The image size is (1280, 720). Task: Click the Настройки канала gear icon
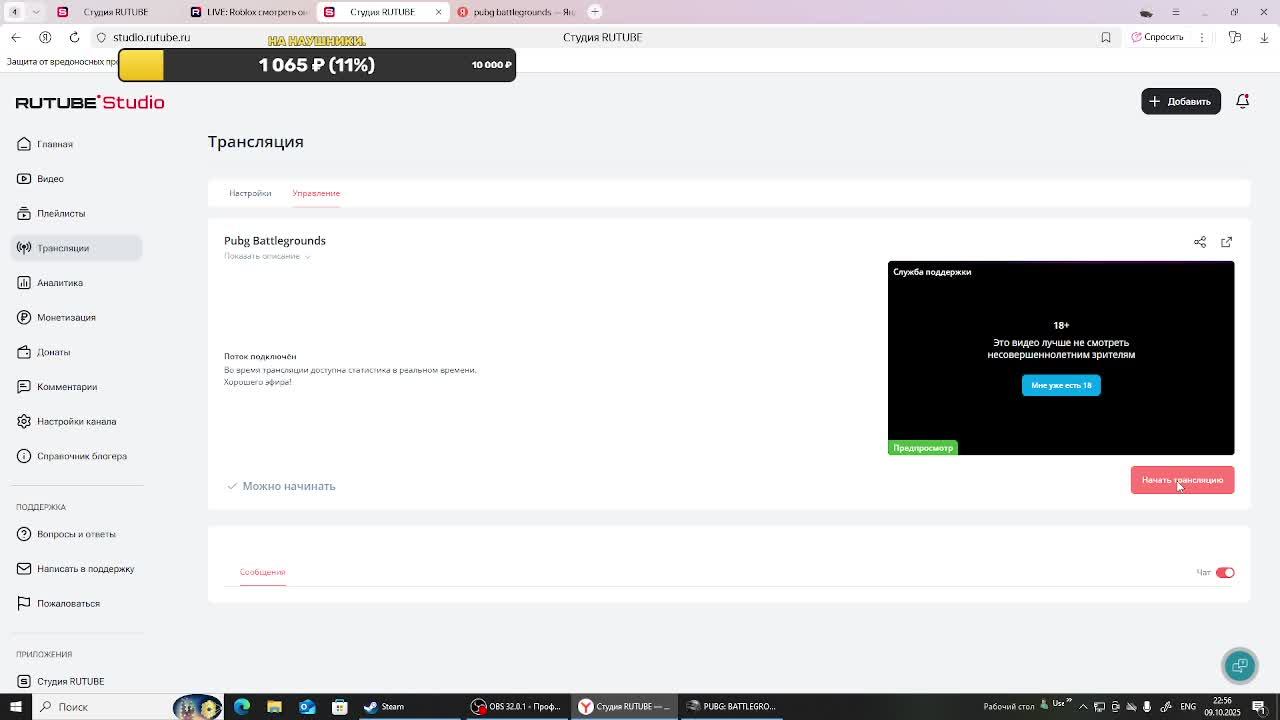(x=24, y=421)
